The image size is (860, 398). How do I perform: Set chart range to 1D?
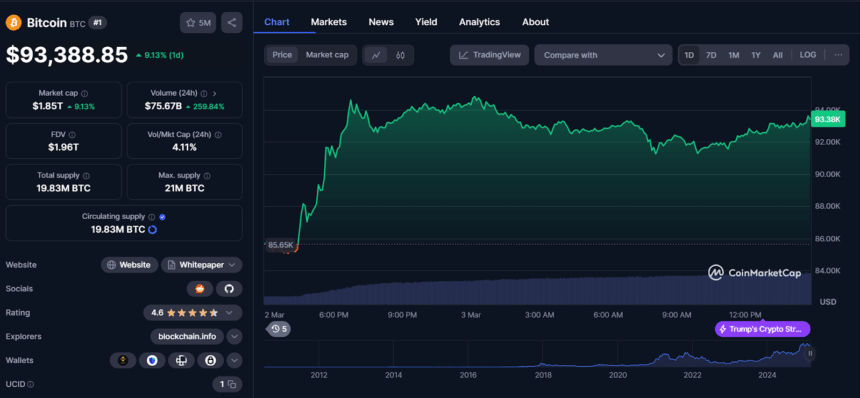[689, 55]
